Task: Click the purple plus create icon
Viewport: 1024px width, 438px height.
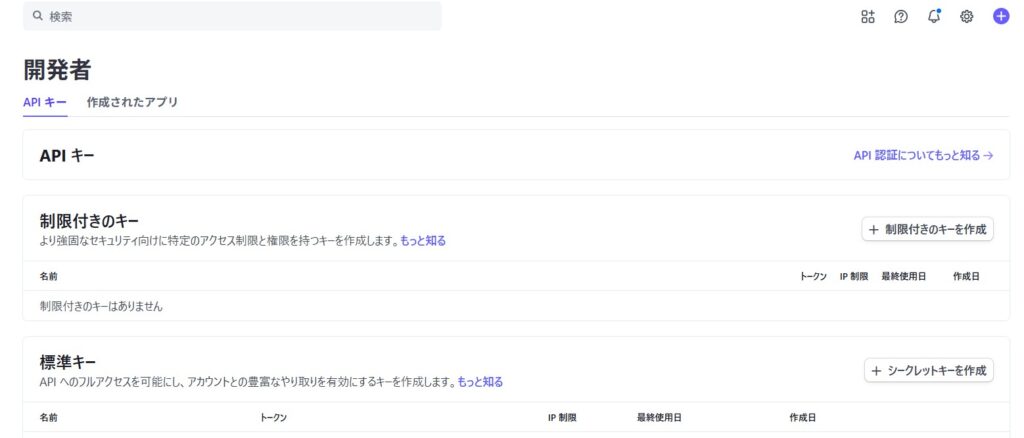Action: pos(1000,16)
